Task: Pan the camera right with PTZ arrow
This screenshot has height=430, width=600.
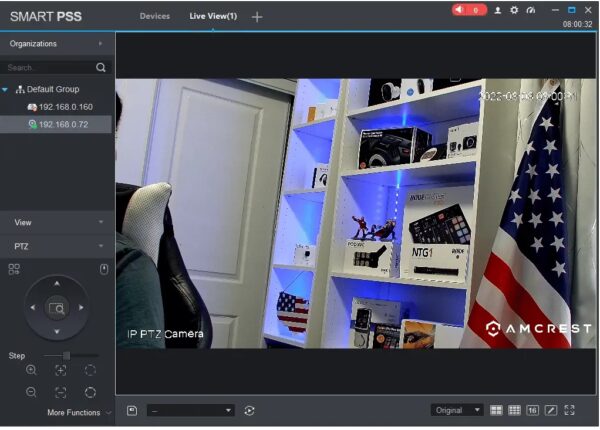Action: 80,308
